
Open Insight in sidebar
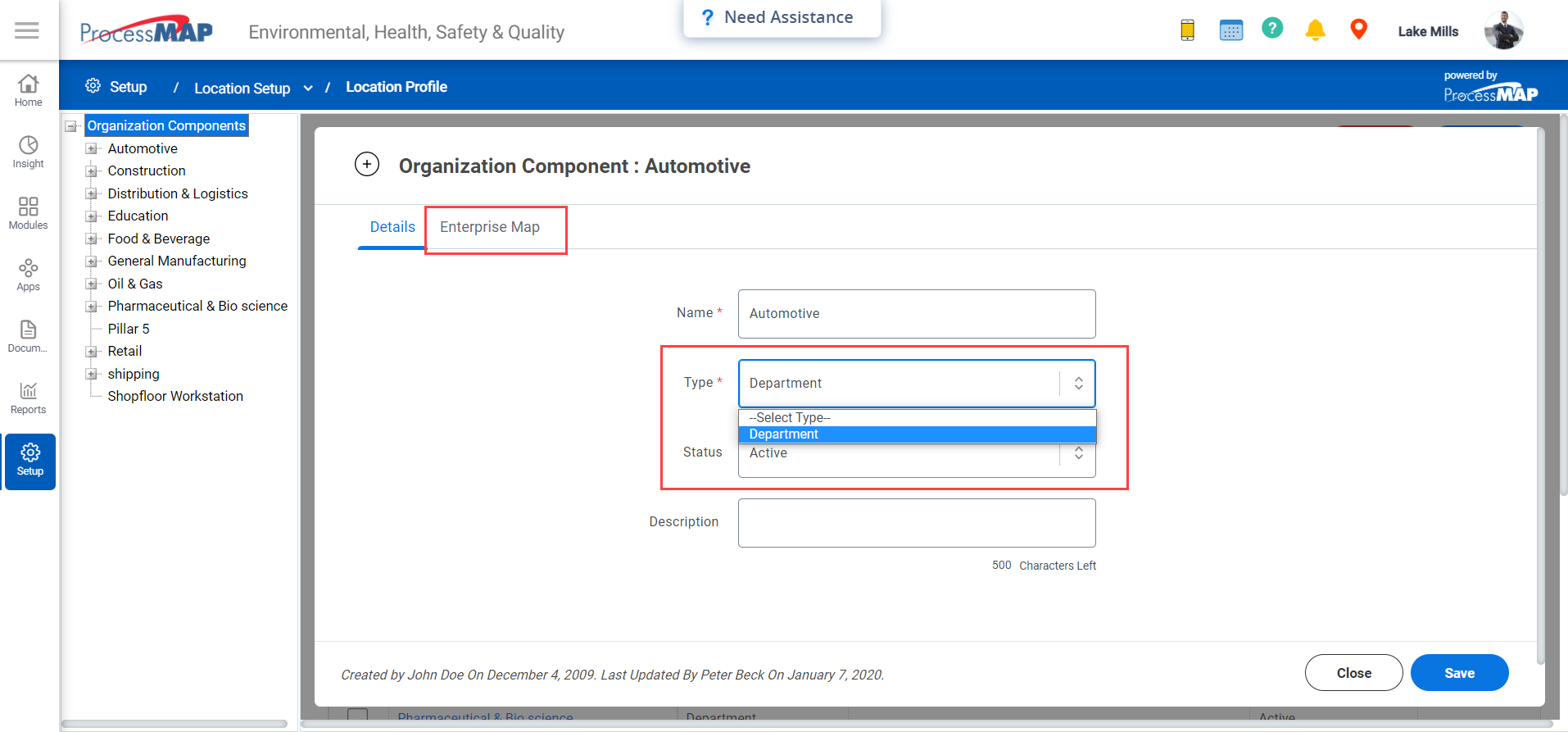click(x=29, y=152)
